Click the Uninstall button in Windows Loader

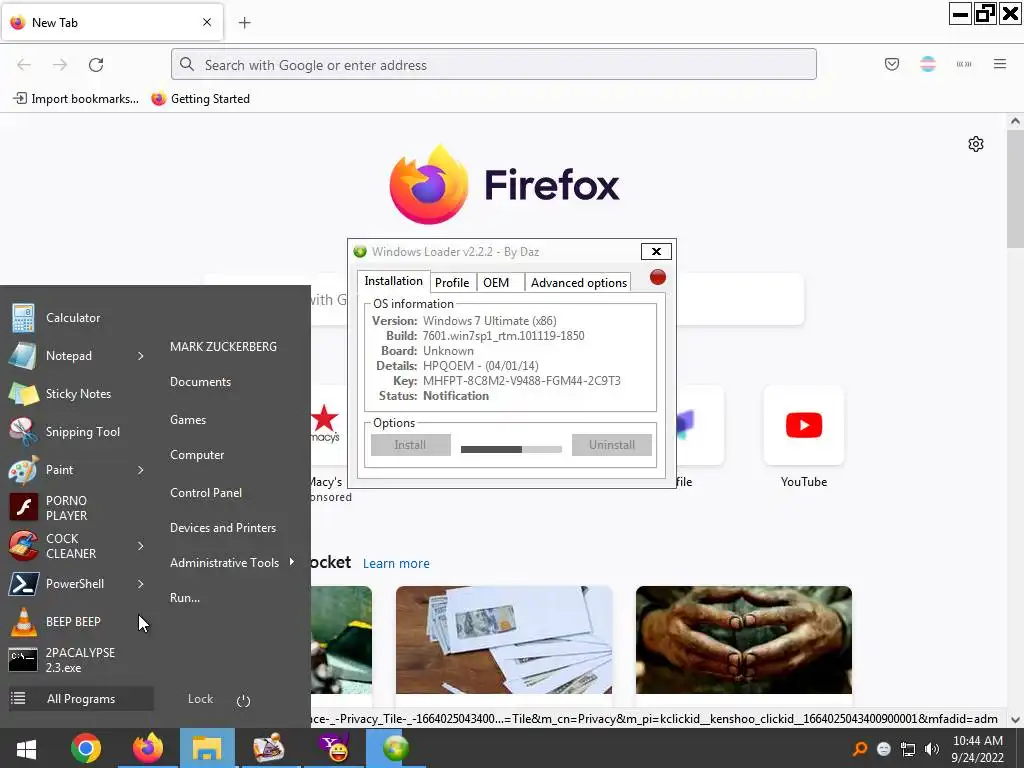[612, 445]
